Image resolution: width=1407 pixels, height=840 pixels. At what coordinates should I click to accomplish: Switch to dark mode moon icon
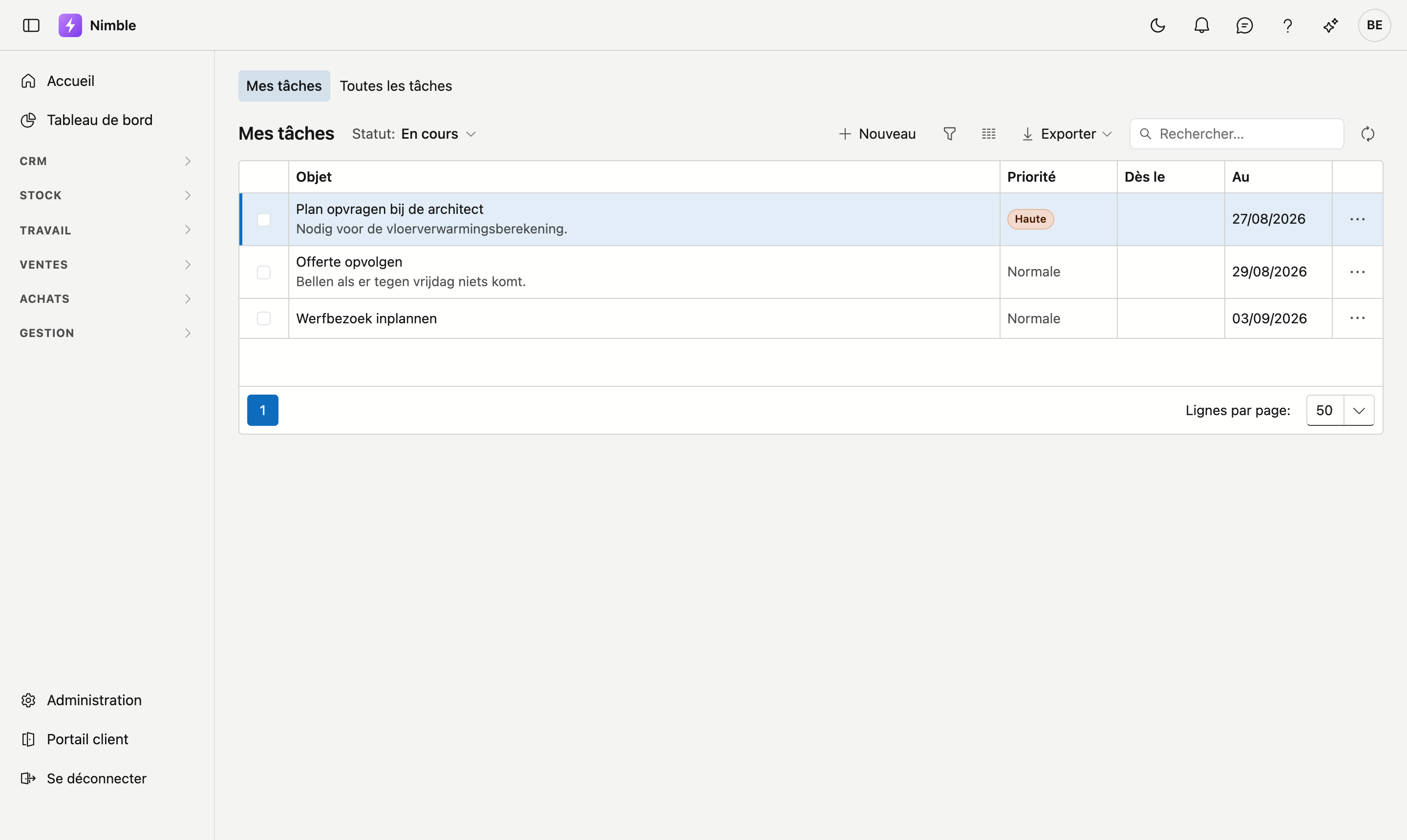[x=1157, y=25]
